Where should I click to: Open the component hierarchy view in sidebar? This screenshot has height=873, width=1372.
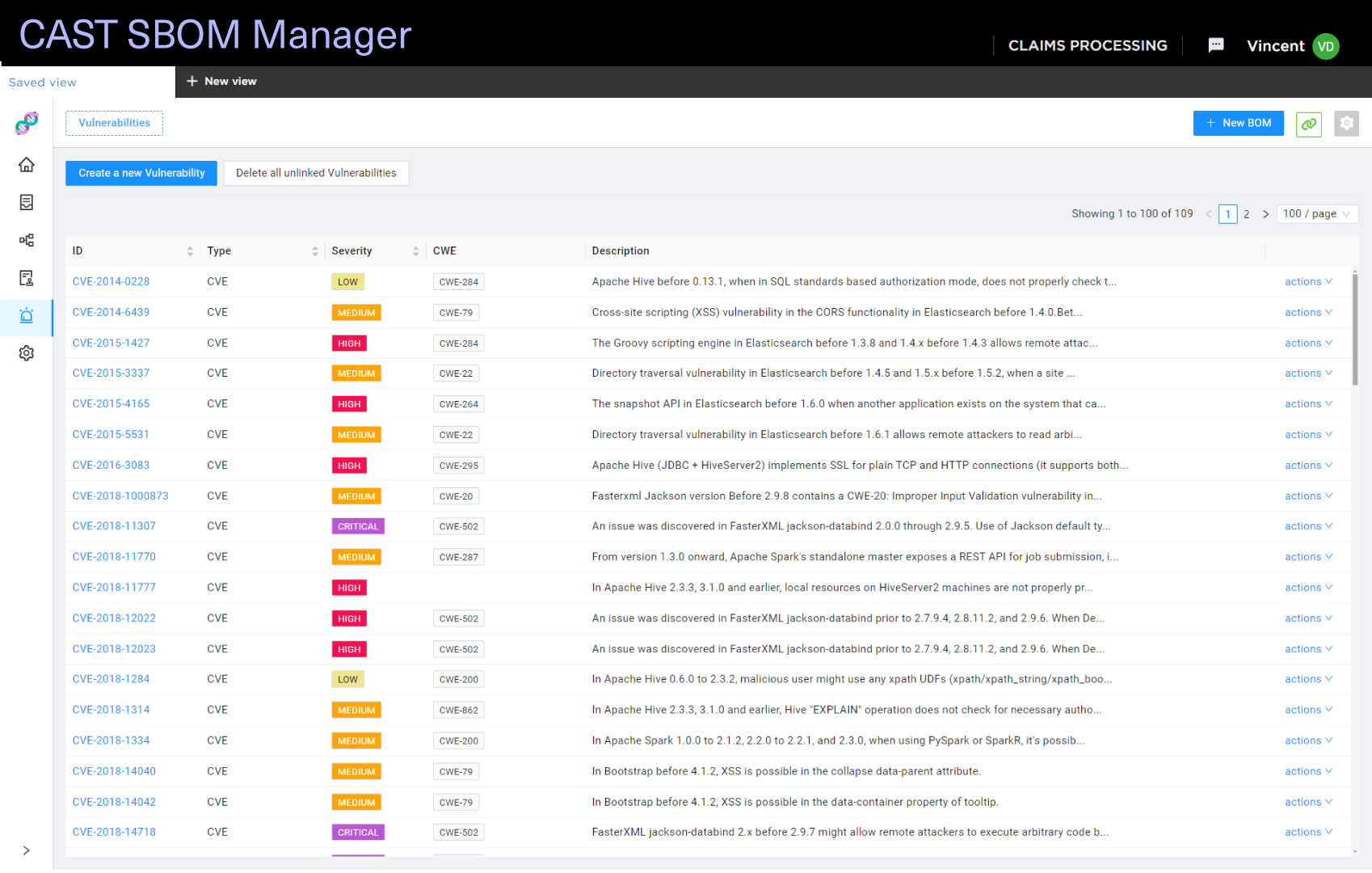coord(27,240)
